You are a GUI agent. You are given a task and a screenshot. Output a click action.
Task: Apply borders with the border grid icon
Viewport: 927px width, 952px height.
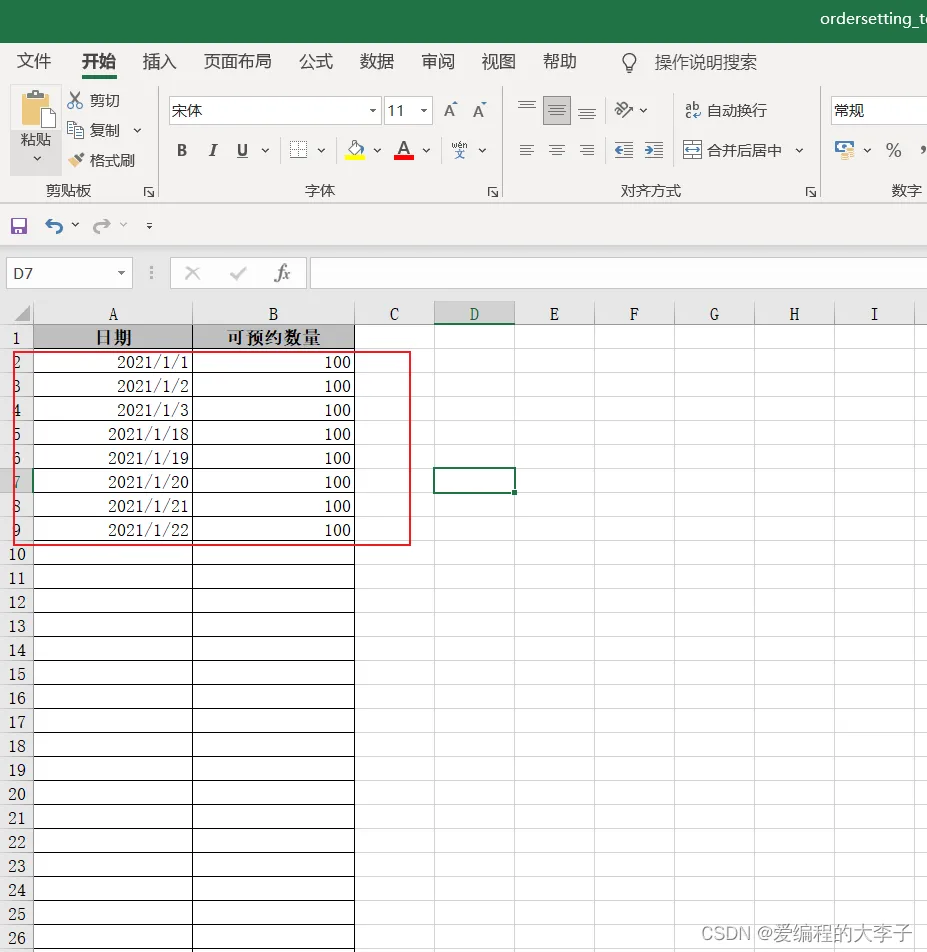point(298,150)
